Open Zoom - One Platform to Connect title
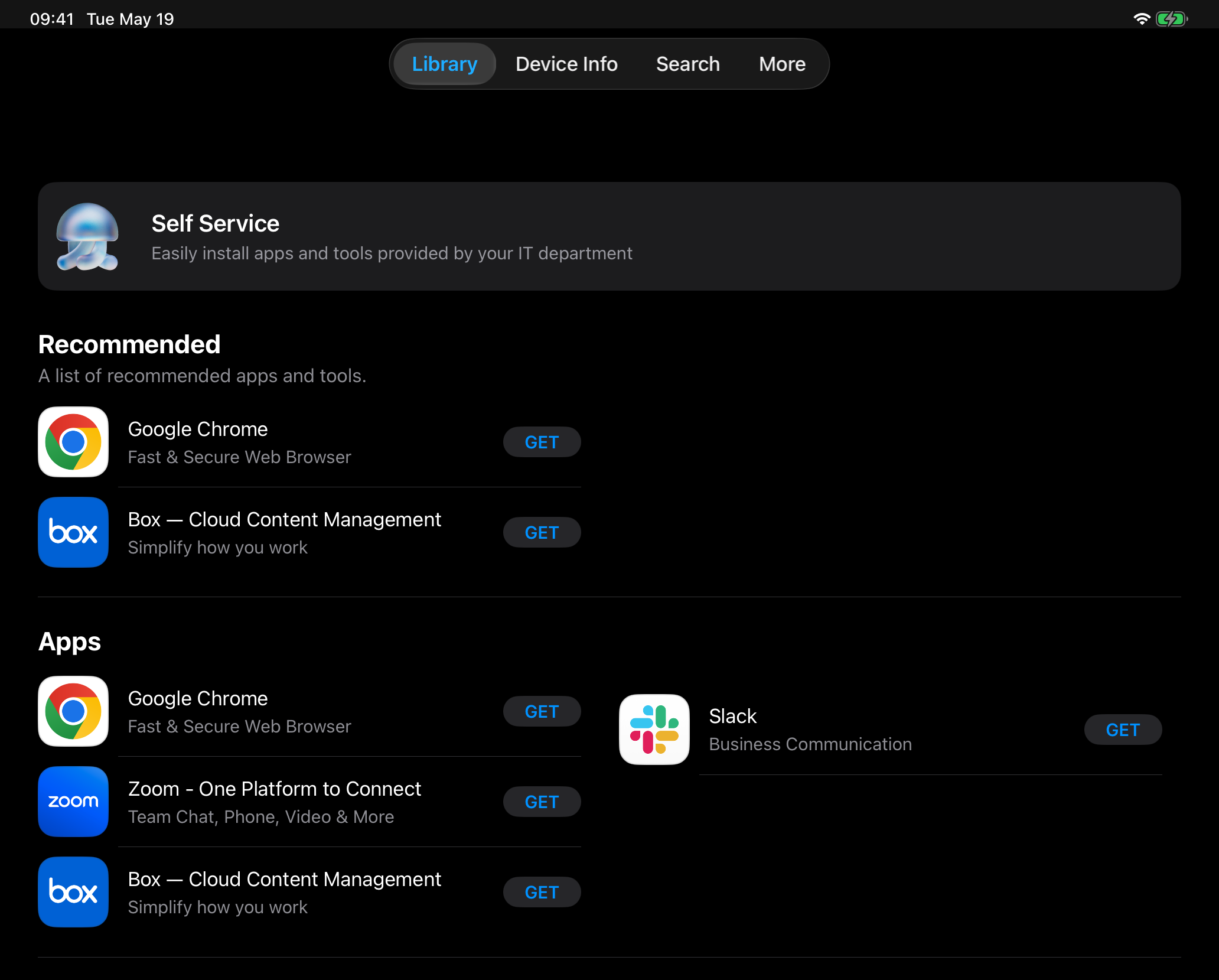Image resolution: width=1219 pixels, height=980 pixels. 275,789
